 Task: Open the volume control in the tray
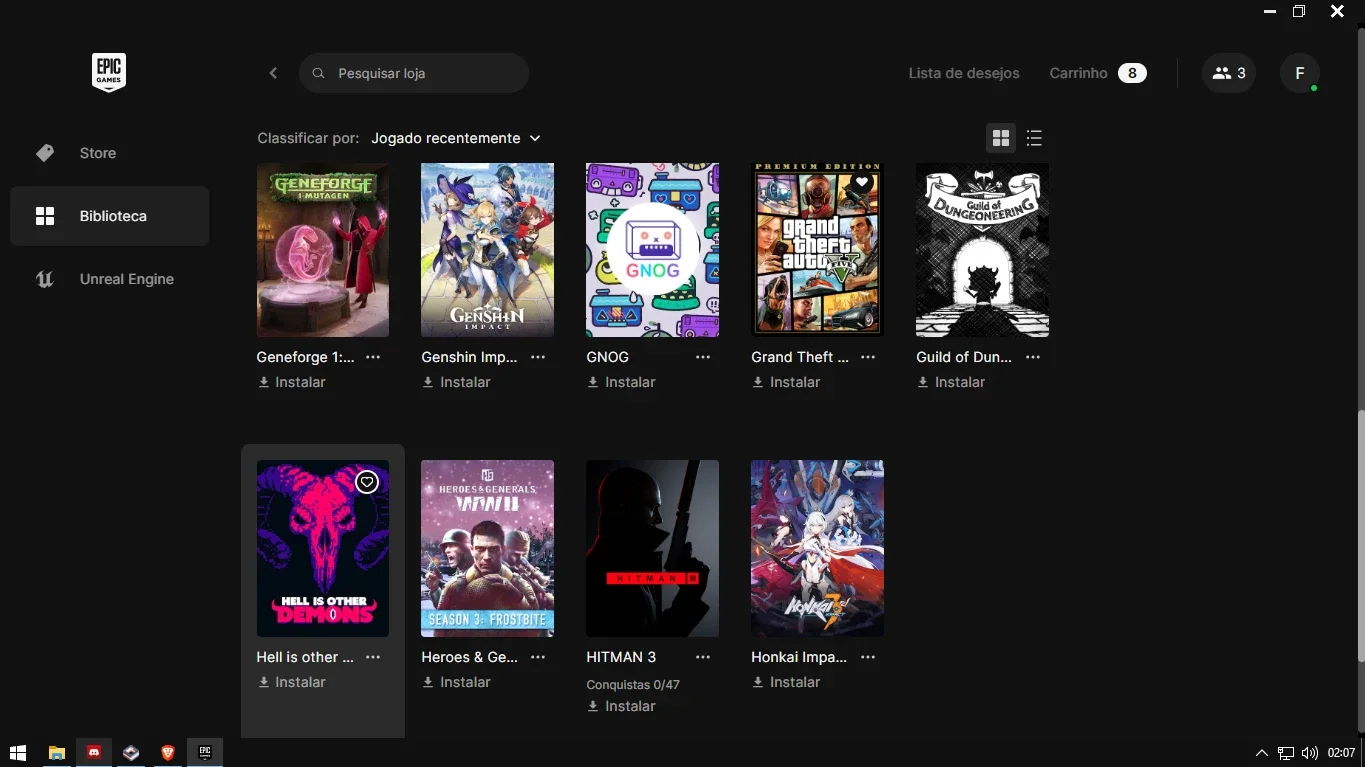point(1310,753)
